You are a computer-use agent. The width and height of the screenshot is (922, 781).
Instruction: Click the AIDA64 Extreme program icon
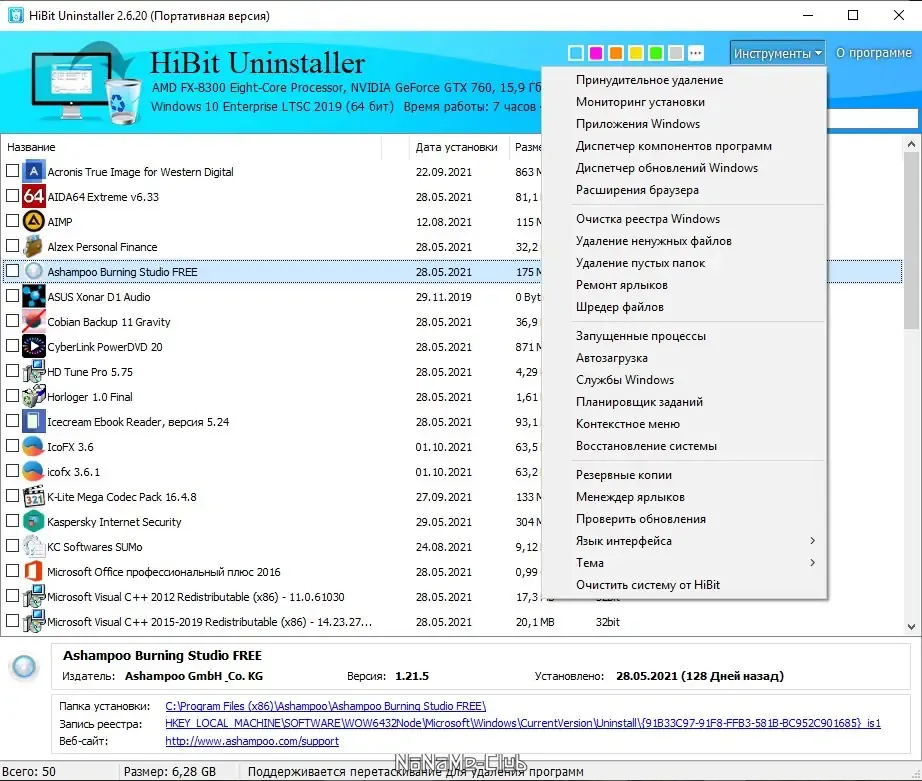click(x=34, y=196)
